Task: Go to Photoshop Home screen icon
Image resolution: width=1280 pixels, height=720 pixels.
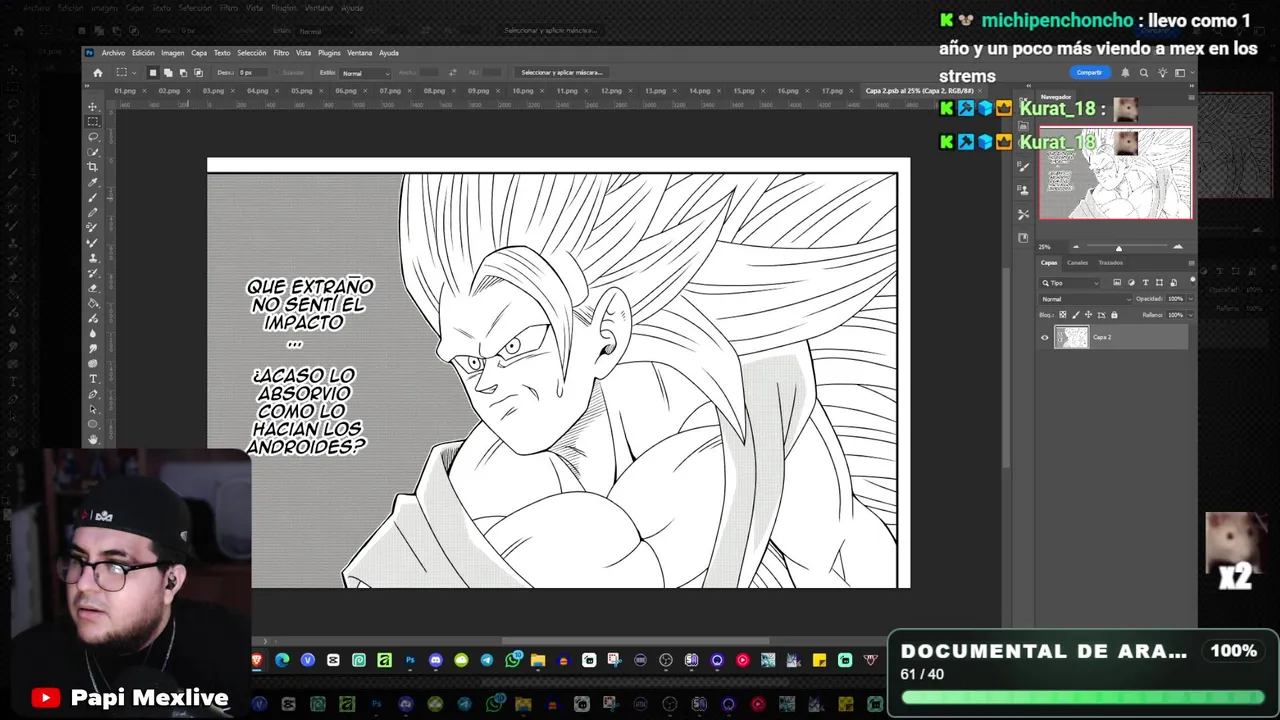Action: (x=98, y=73)
